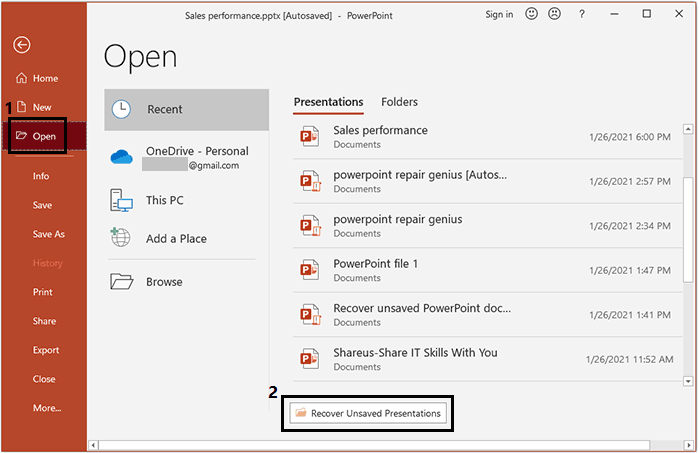Viewport: 700px width, 453px height.
Task: Click the help question mark icon
Action: [x=582, y=14]
